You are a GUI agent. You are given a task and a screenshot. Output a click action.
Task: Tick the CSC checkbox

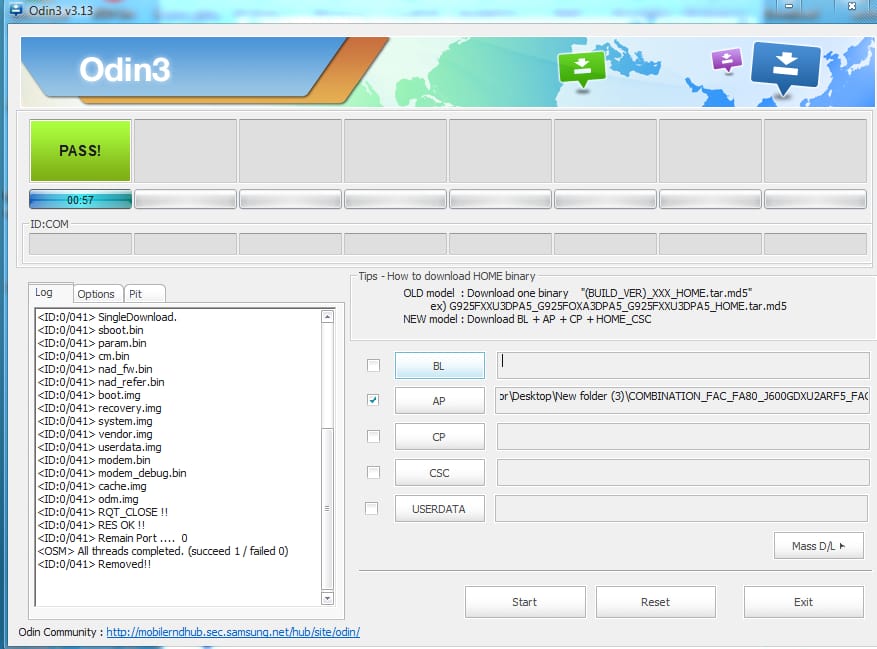(373, 472)
